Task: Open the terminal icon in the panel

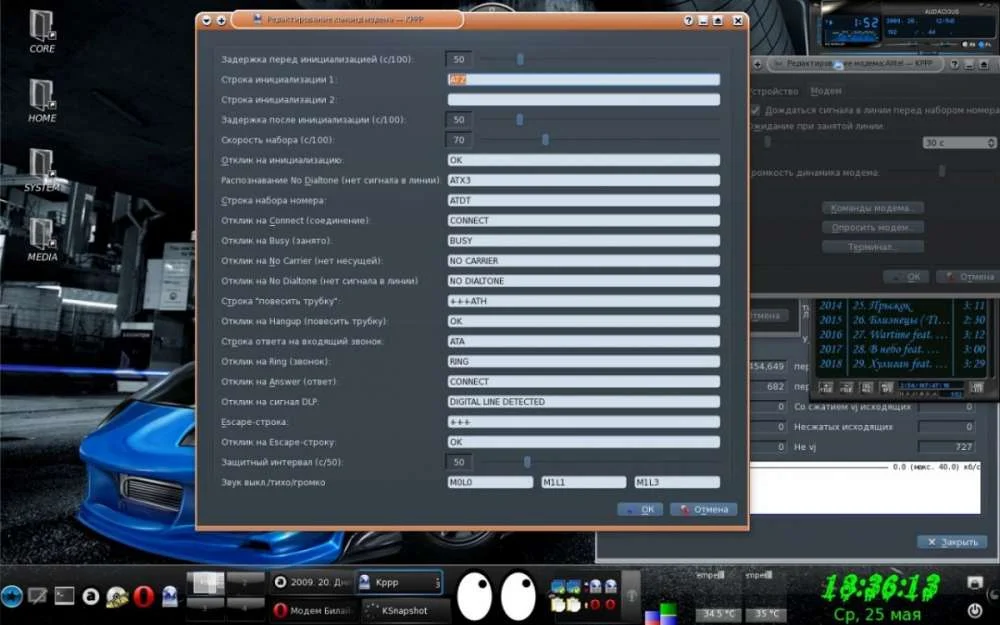Action: coord(64,596)
